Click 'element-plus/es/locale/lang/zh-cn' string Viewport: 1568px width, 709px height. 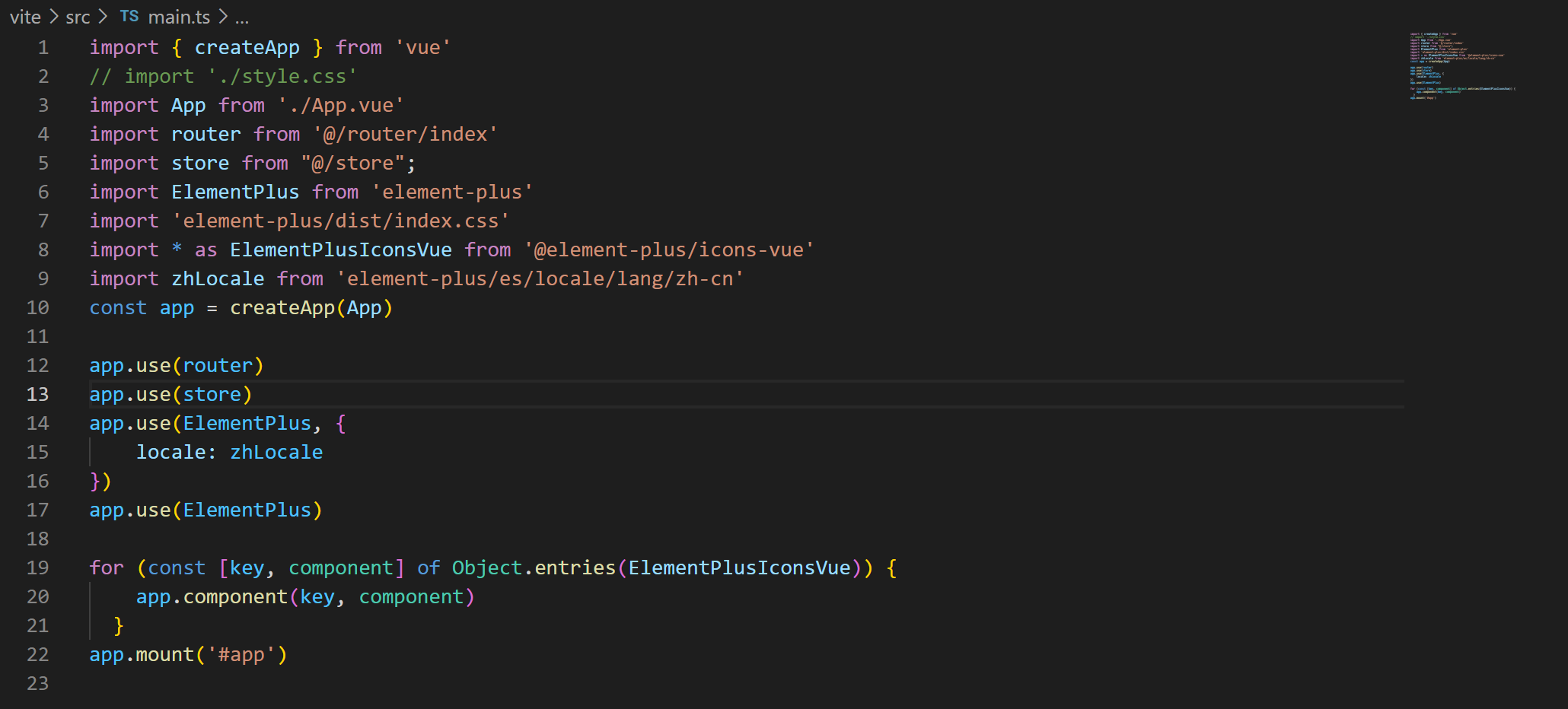(540, 278)
